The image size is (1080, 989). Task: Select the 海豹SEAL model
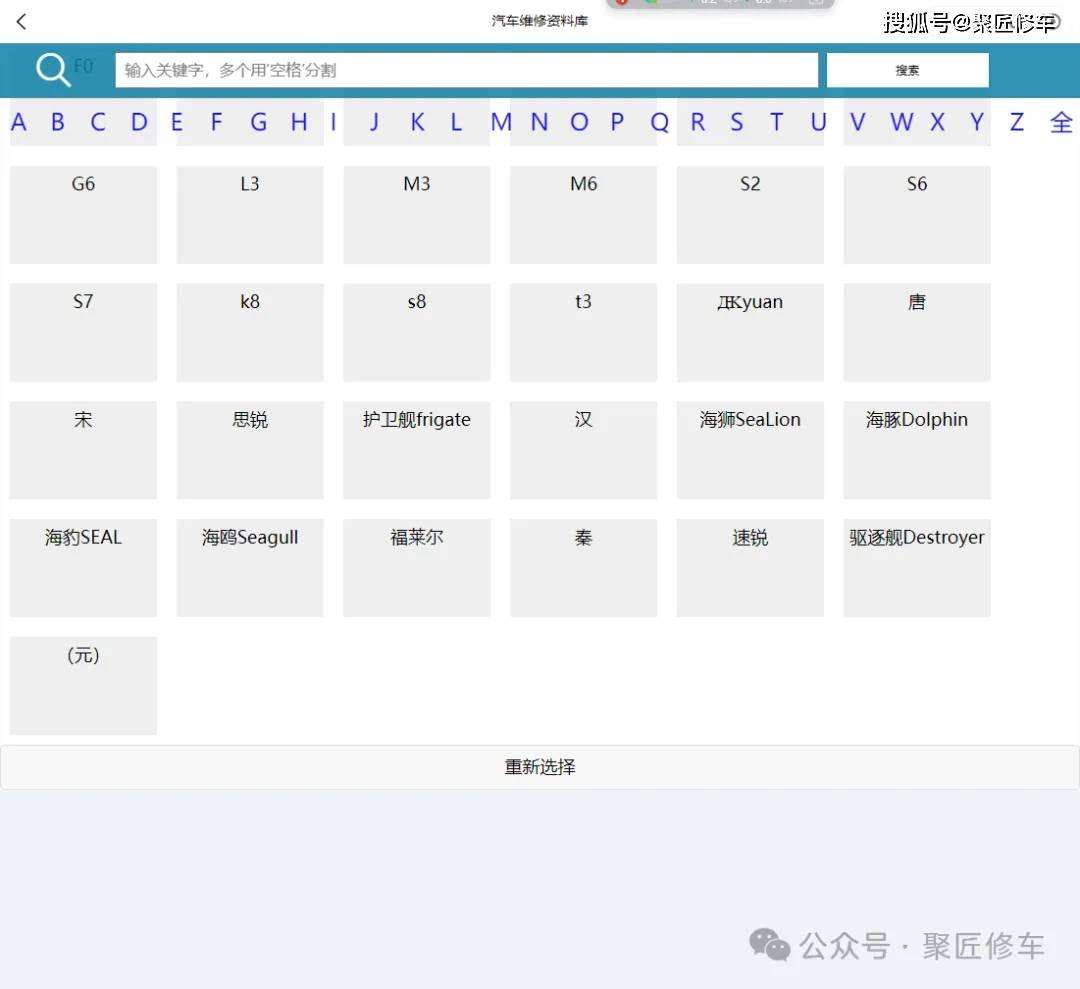click(83, 567)
